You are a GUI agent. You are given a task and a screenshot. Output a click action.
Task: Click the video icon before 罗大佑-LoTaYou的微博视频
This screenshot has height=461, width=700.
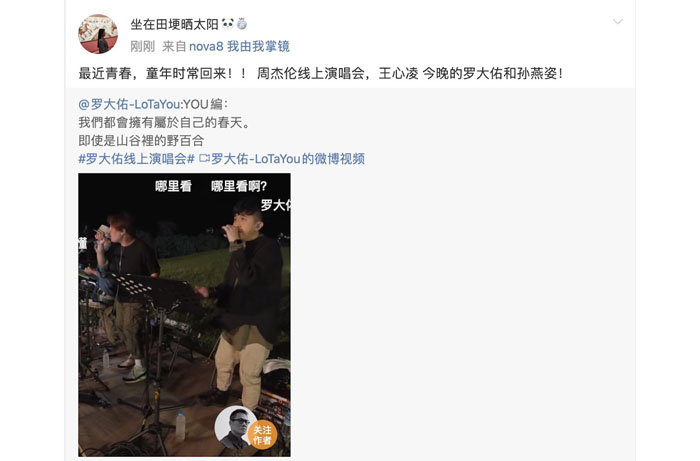pyautogui.click(x=204, y=158)
